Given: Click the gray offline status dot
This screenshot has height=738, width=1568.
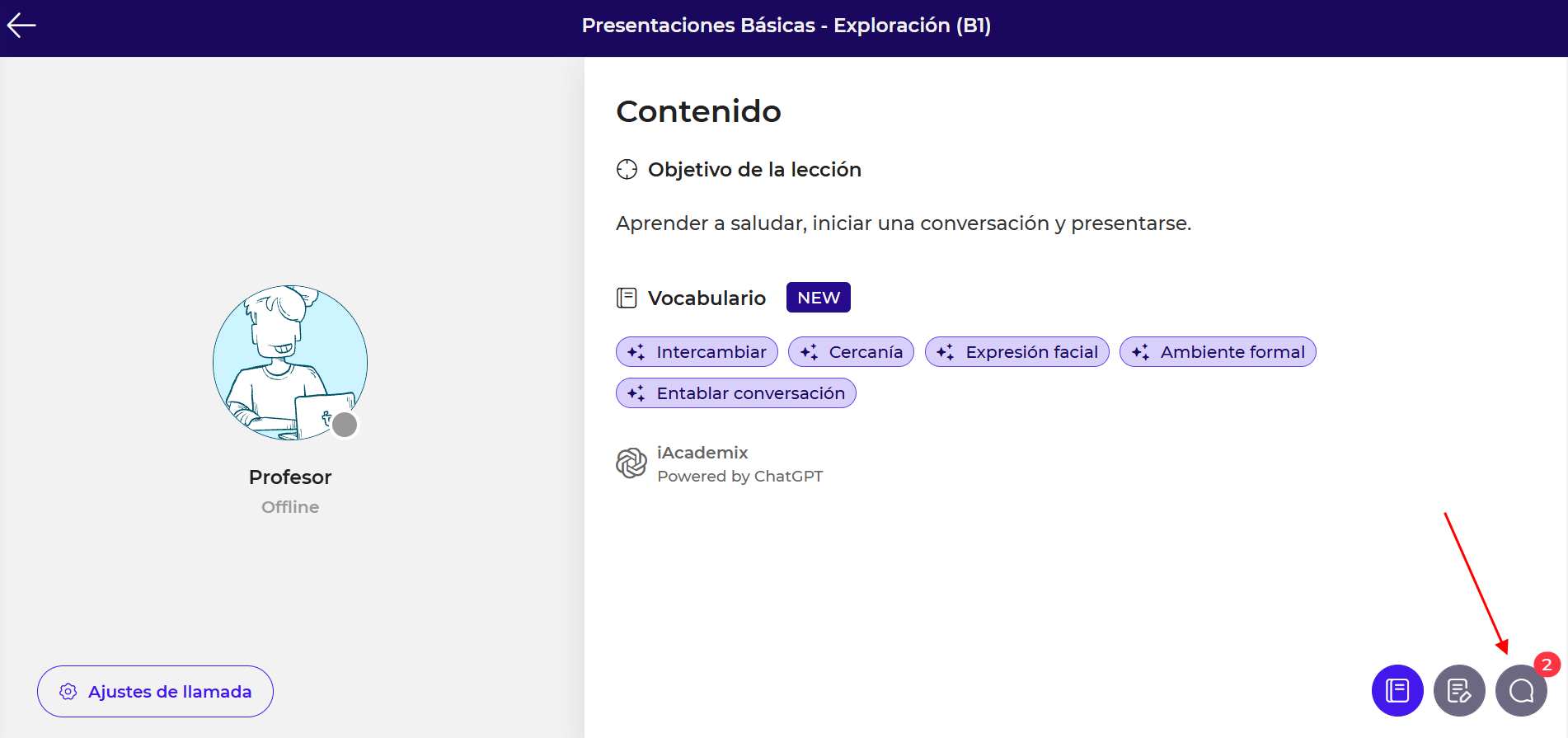Looking at the screenshot, I should (x=345, y=425).
